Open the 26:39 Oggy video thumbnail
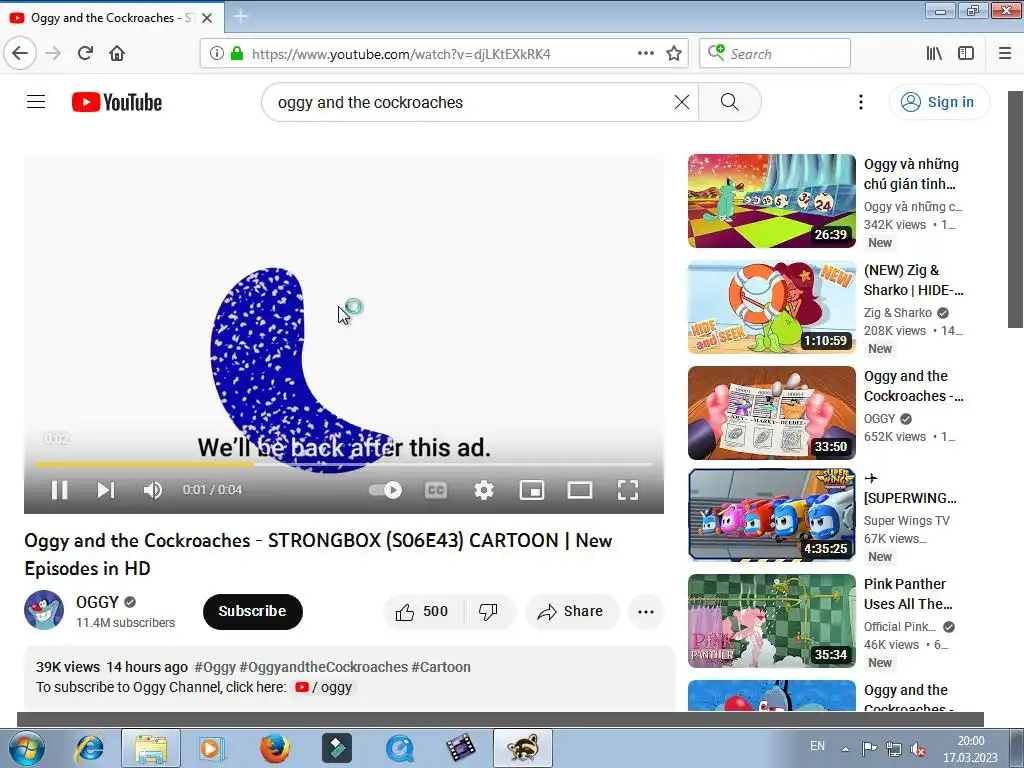 (x=771, y=200)
